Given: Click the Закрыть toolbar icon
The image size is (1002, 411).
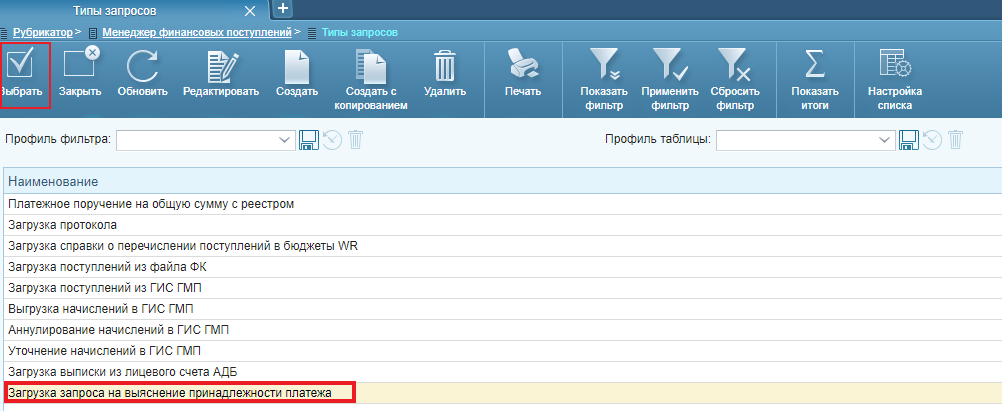Looking at the screenshot, I should tap(81, 63).
